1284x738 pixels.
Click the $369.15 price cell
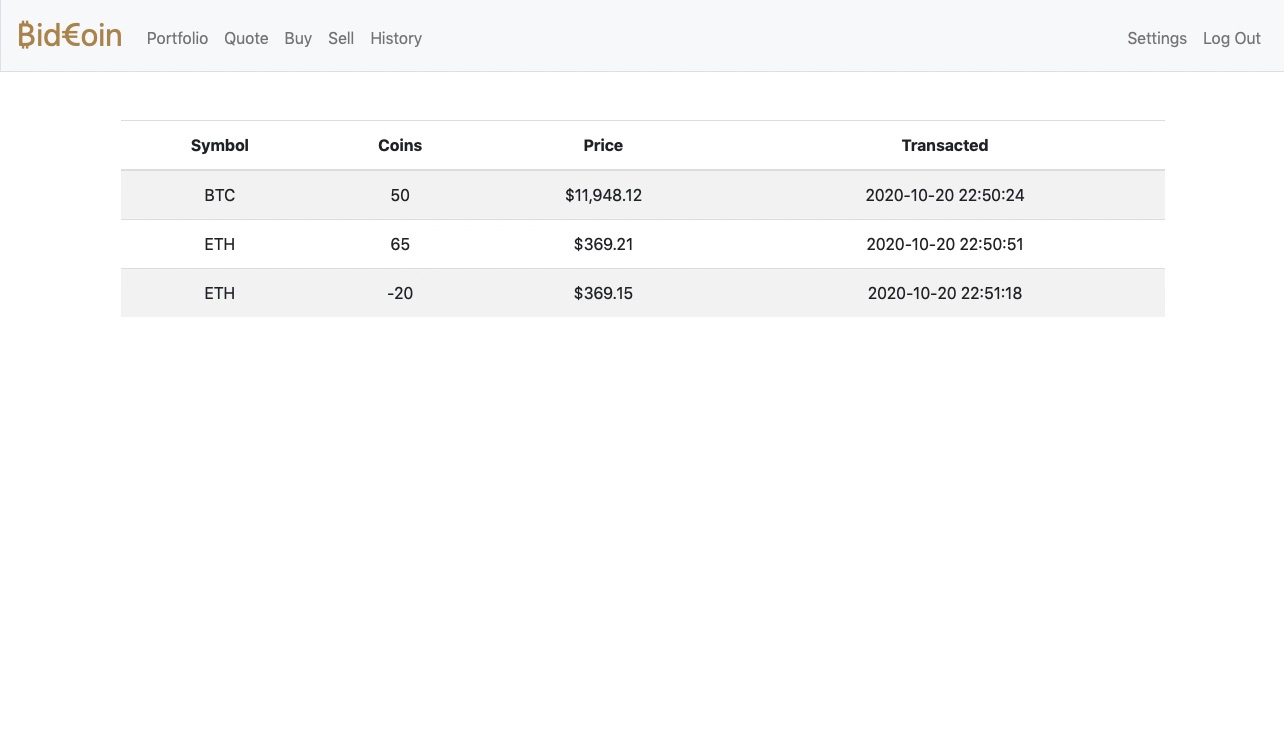pos(603,293)
